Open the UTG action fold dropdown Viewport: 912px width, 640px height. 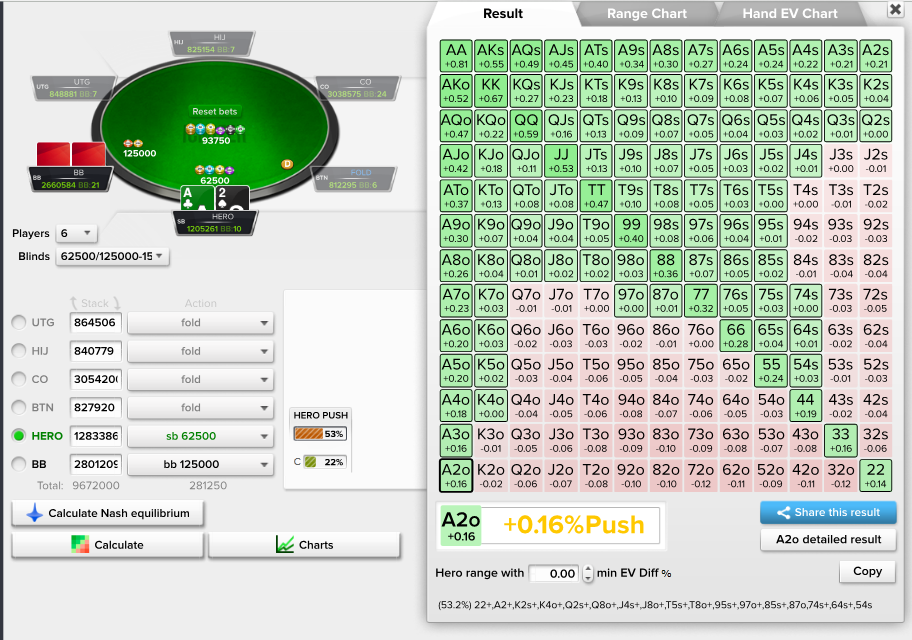200,322
